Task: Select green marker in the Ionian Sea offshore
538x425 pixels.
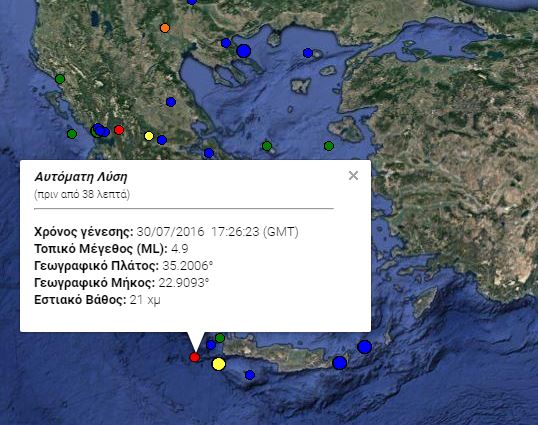Action: click(72, 134)
